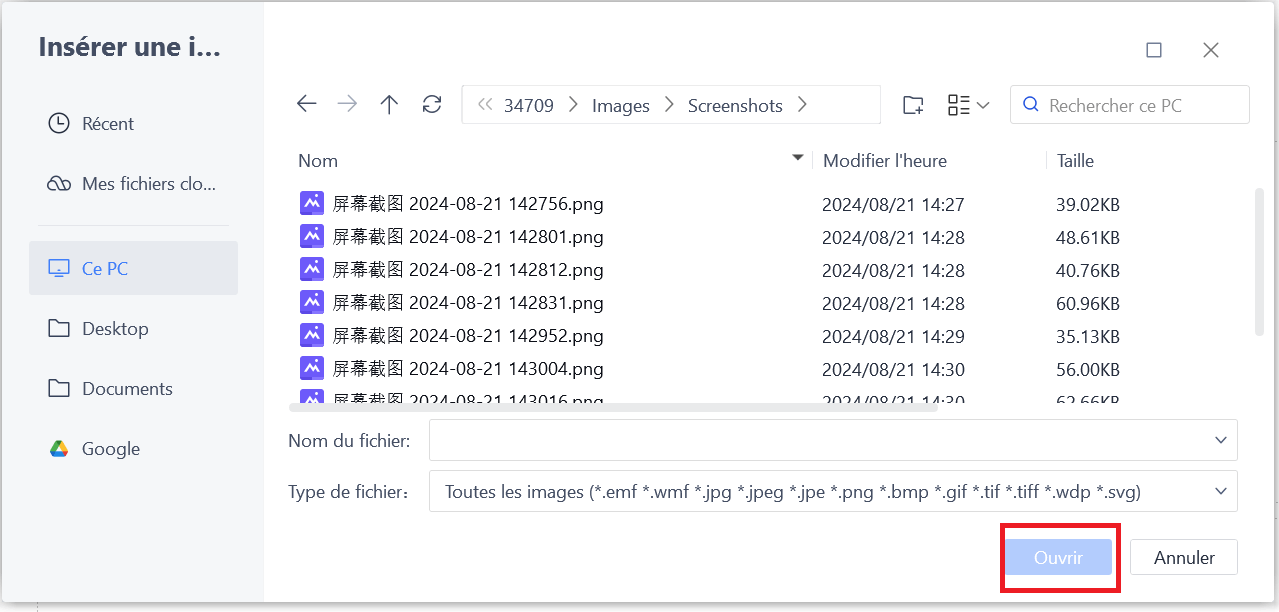Expand the breadcrumb chevron after Screenshots
Image resolution: width=1279 pixels, height=612 pixels.
pos(802,105)
